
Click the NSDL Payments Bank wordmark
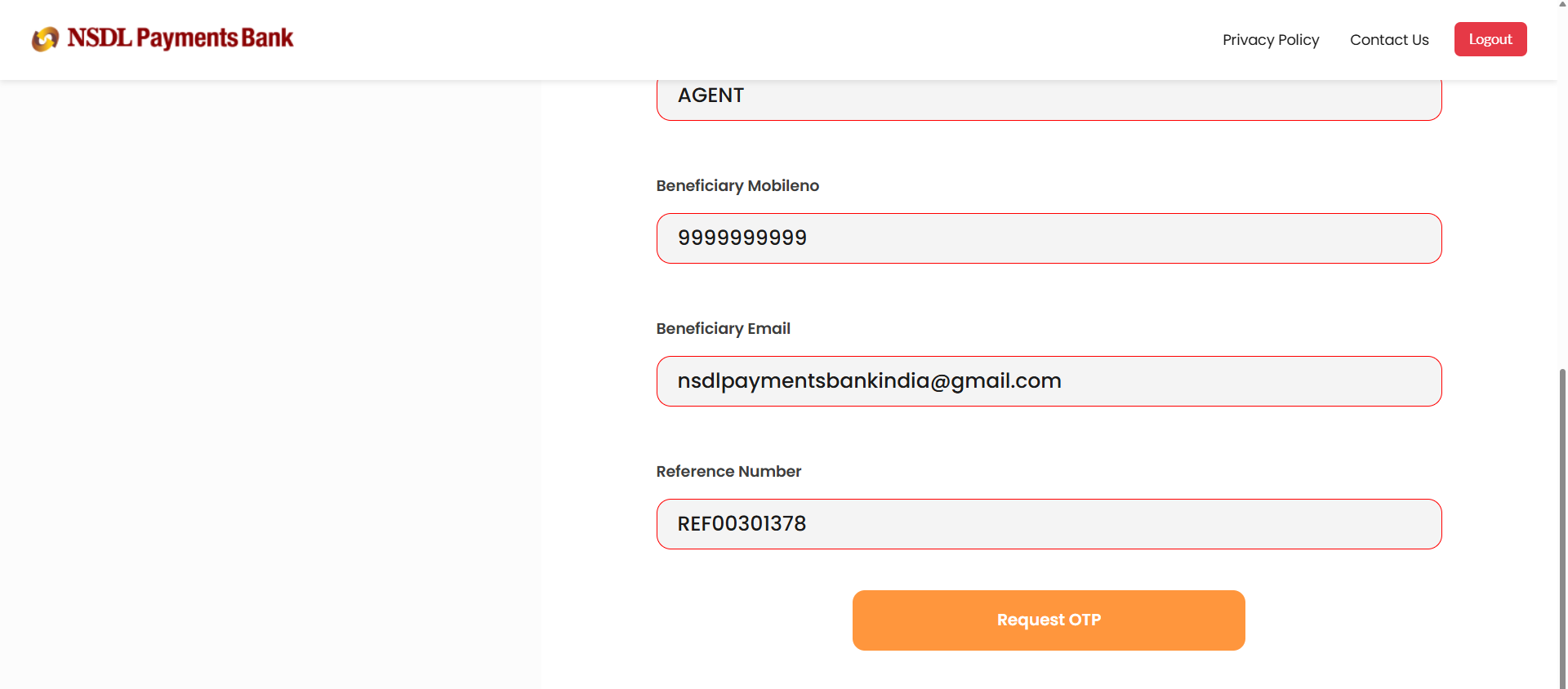point(180,38)
